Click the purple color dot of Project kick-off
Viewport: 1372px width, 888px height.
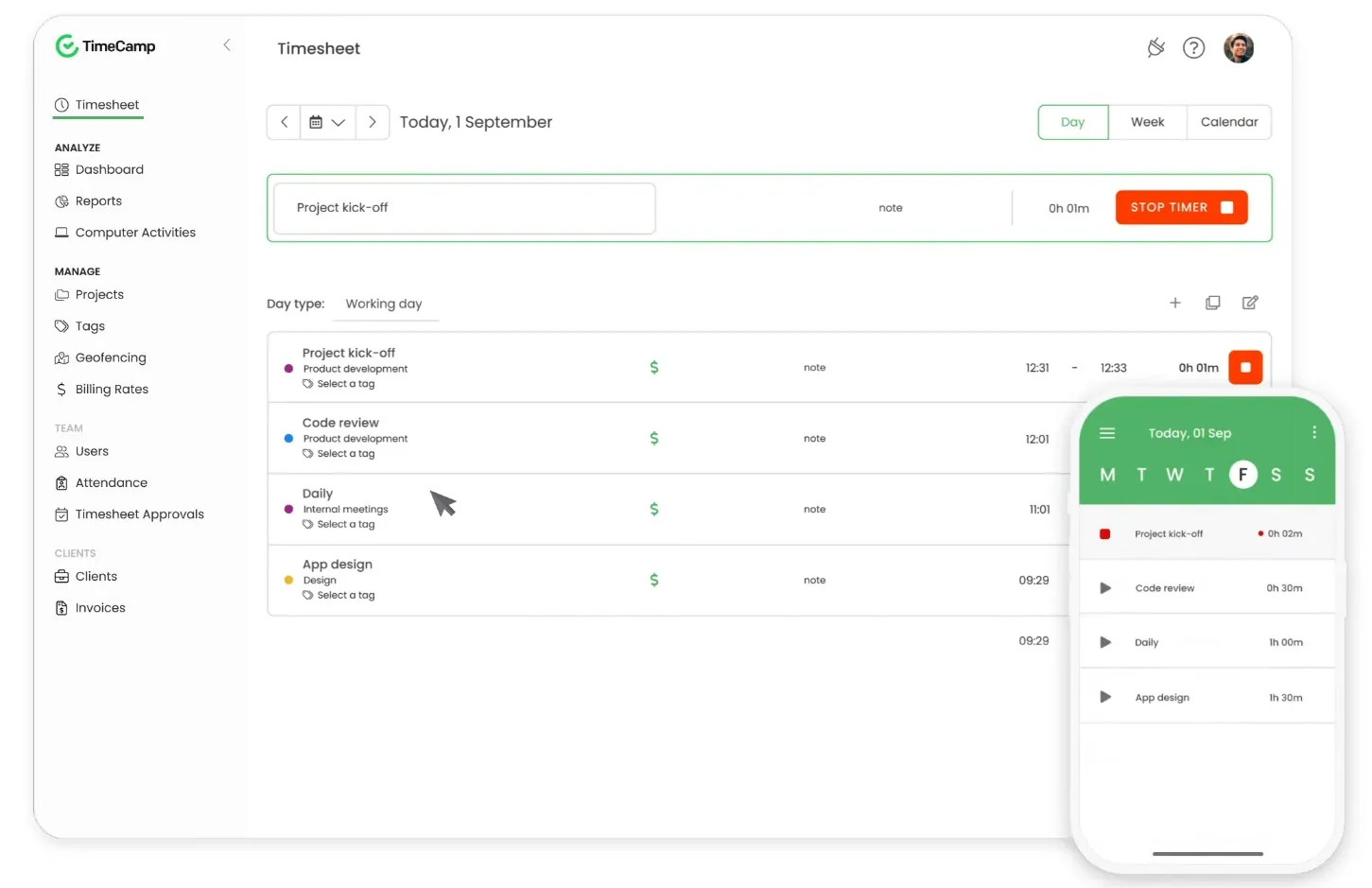pos(288,369)
